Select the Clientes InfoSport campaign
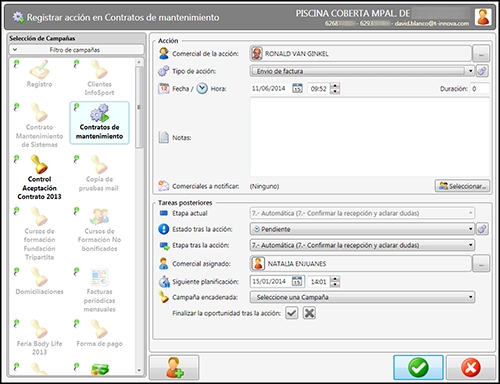The height and width of the screenshot is (384, 500). pyautogui.click(x=99, y=78)
